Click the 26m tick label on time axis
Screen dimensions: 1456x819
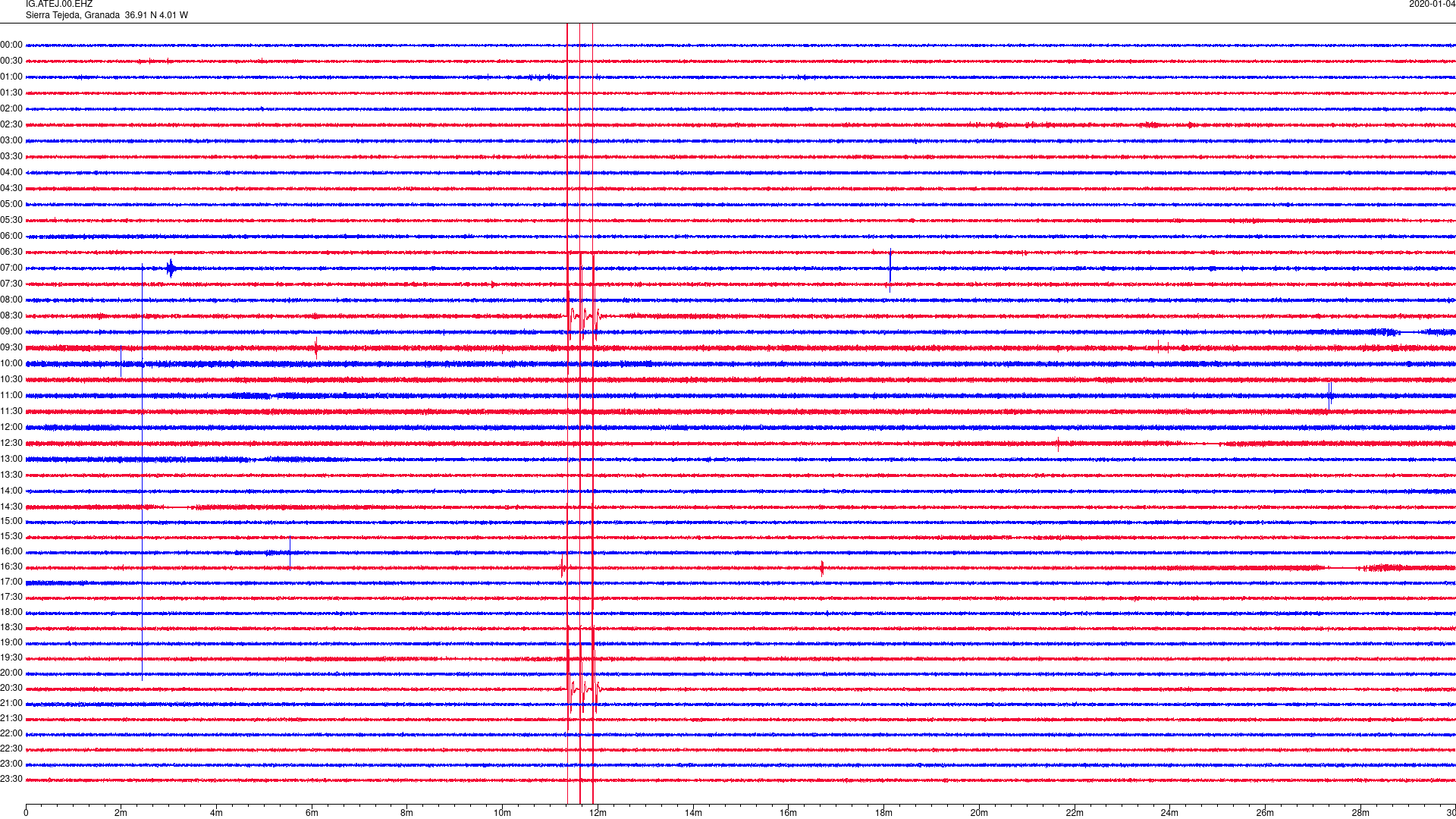[1265, 813]
